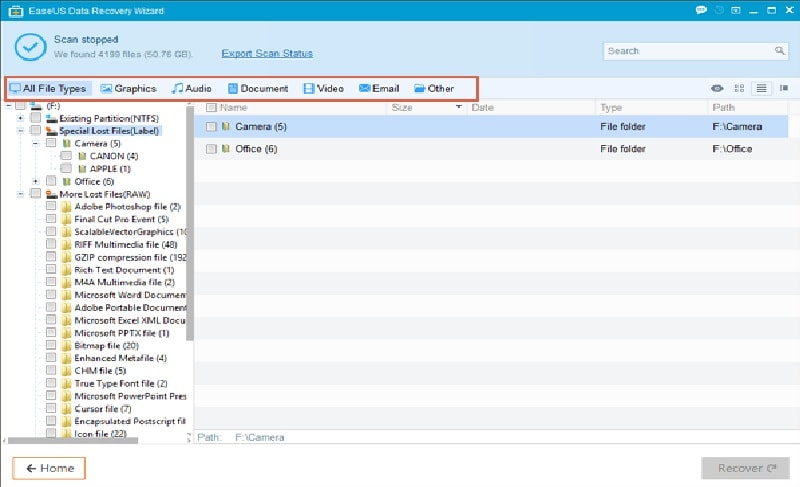Click the Size column sort arrow
Image resolution: width=800 pixels, height=487 pixels.
pos(458,107)
